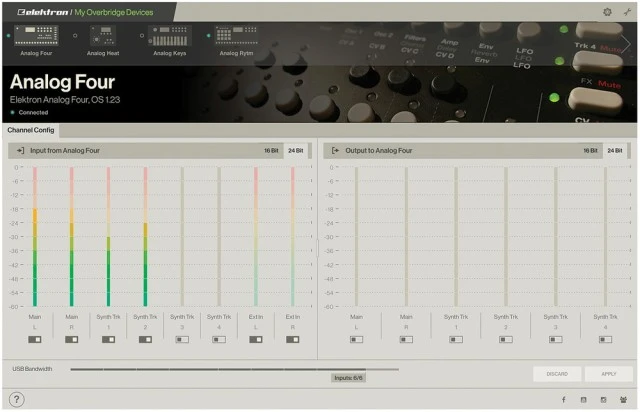Image resolution: width=640 pixels, height=412 pixels.
Task: Open settings gear icon
Action: click(x=607, y=12)
